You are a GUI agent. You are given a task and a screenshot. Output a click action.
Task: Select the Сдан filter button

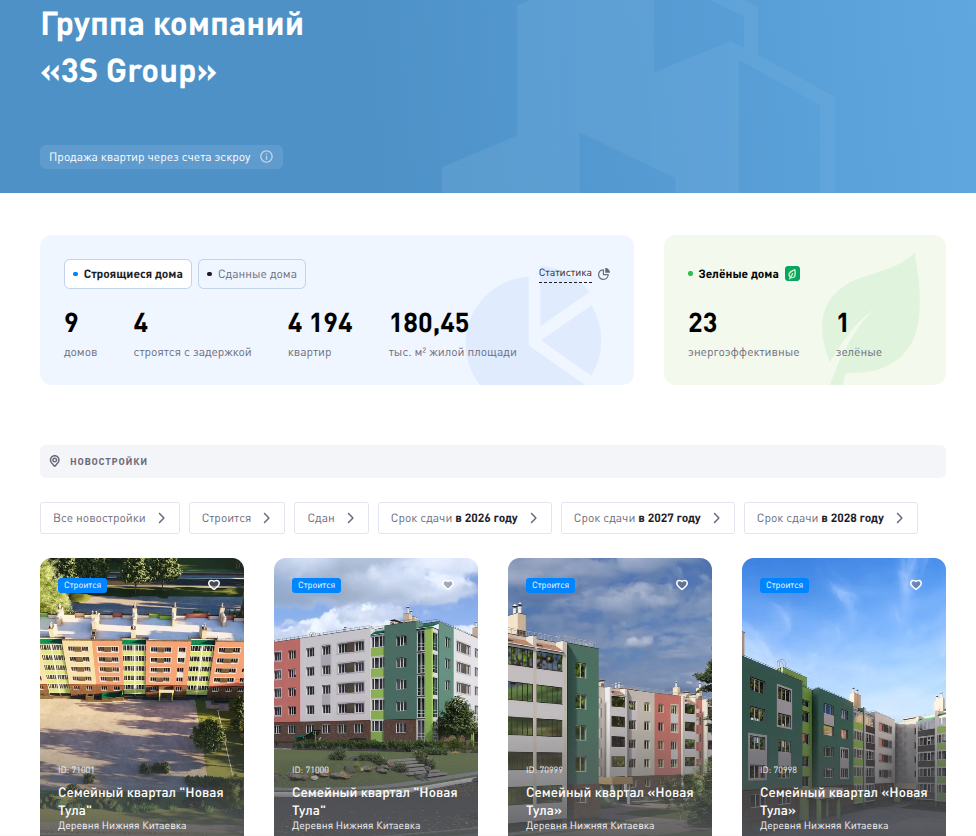click(x=331, y=518)
